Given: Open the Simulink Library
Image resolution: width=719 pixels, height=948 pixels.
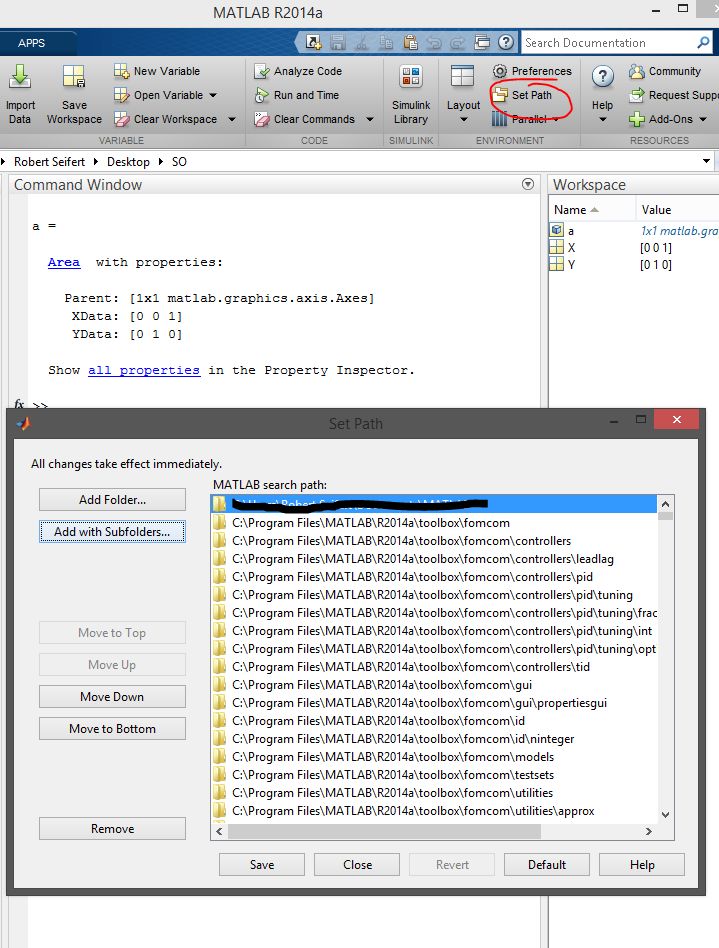Looking at the screenshot, I should 411,95.
